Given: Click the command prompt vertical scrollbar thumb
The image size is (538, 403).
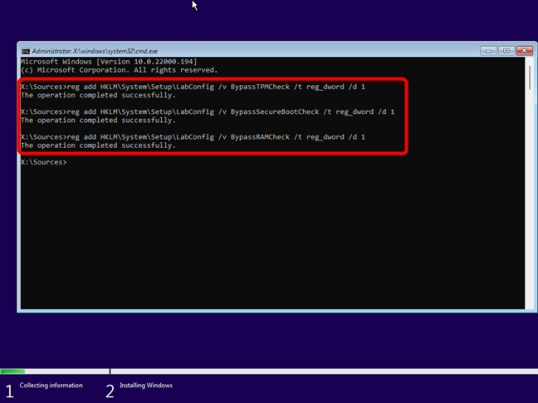Looking at the screenshot, I should (x=530, y=78).
